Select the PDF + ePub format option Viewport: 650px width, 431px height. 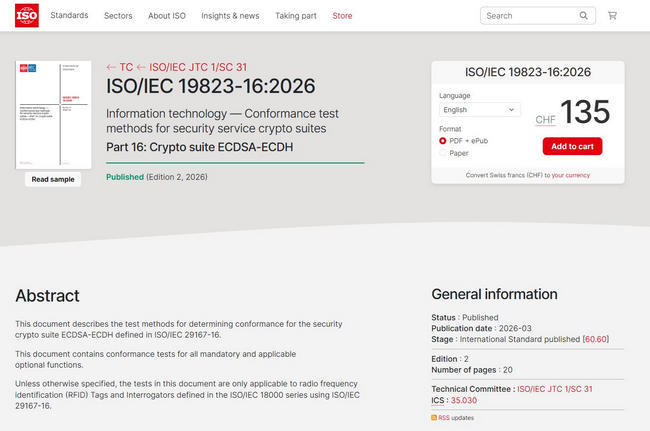click(443, 141)
